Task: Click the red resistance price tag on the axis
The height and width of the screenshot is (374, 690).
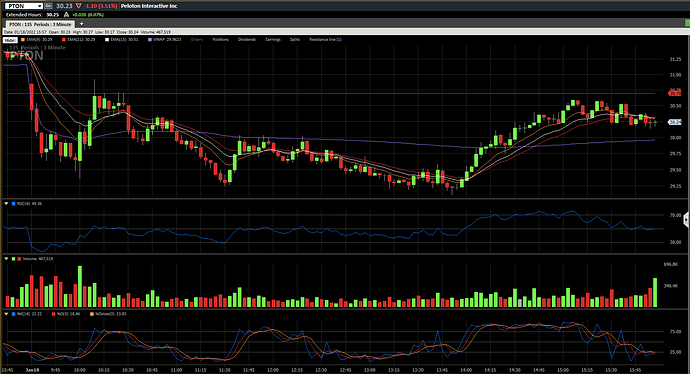Action: tap(675, 93)
